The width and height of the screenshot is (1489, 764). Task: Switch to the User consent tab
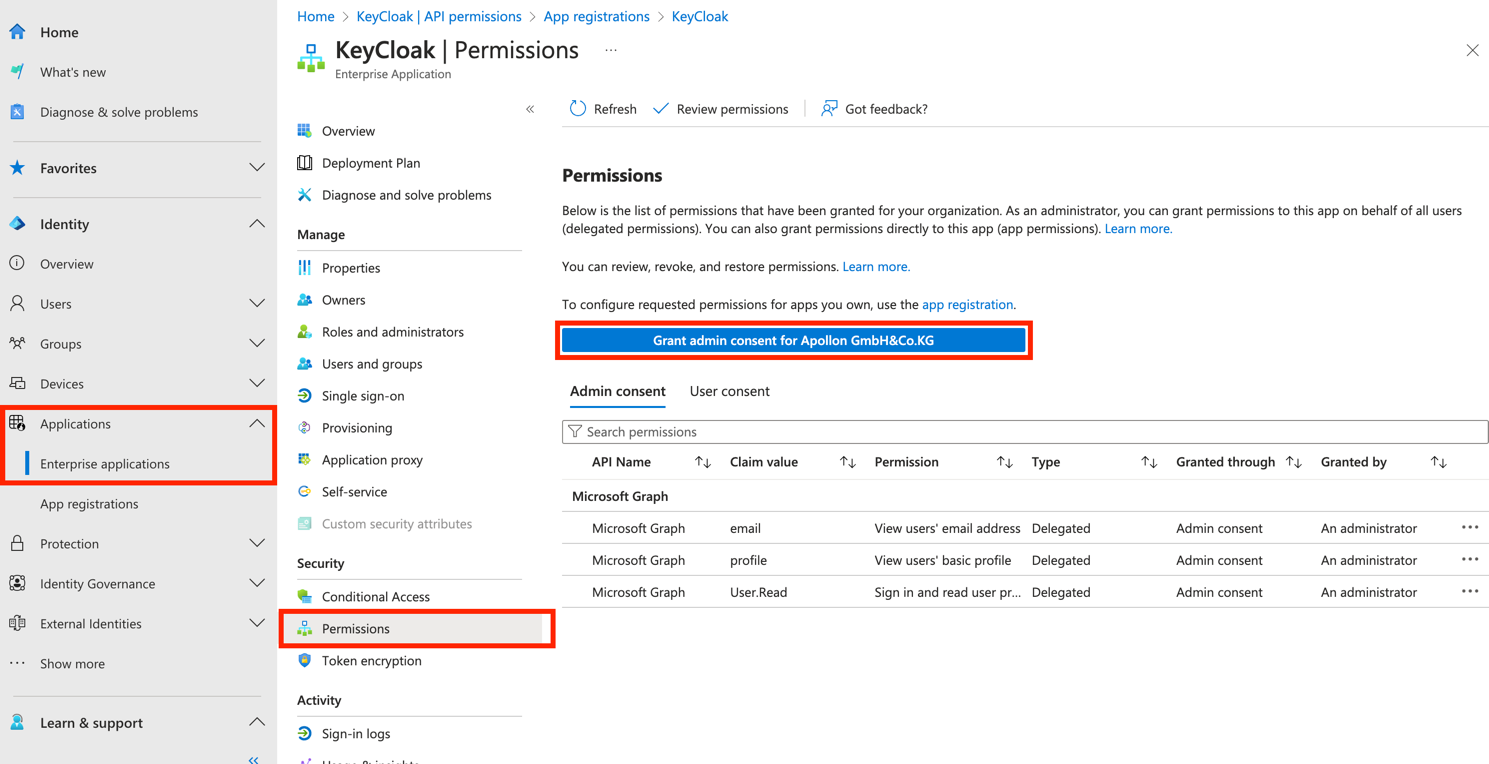729,391
